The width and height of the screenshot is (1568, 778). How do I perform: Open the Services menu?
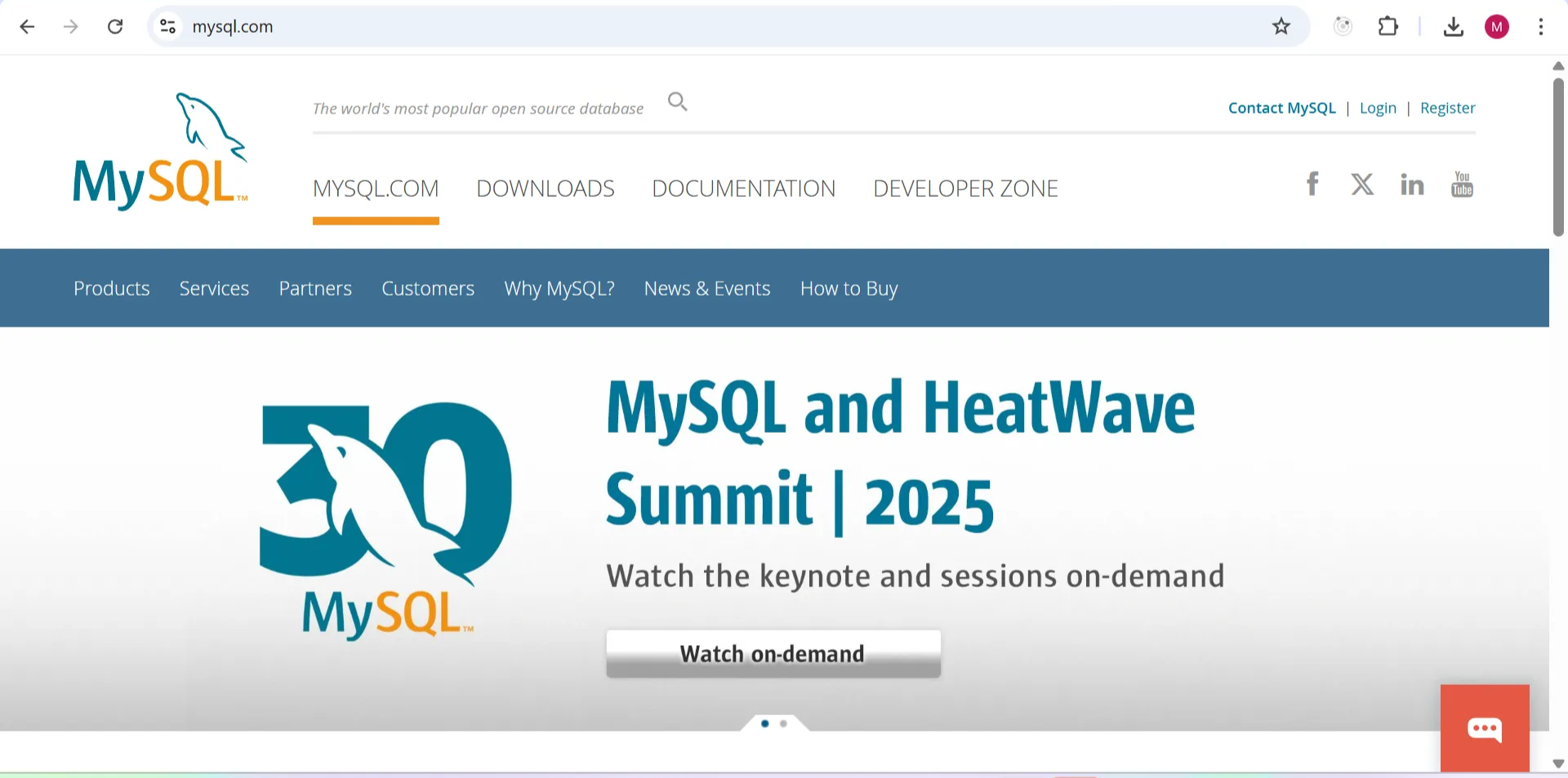(x=214, y=288)
